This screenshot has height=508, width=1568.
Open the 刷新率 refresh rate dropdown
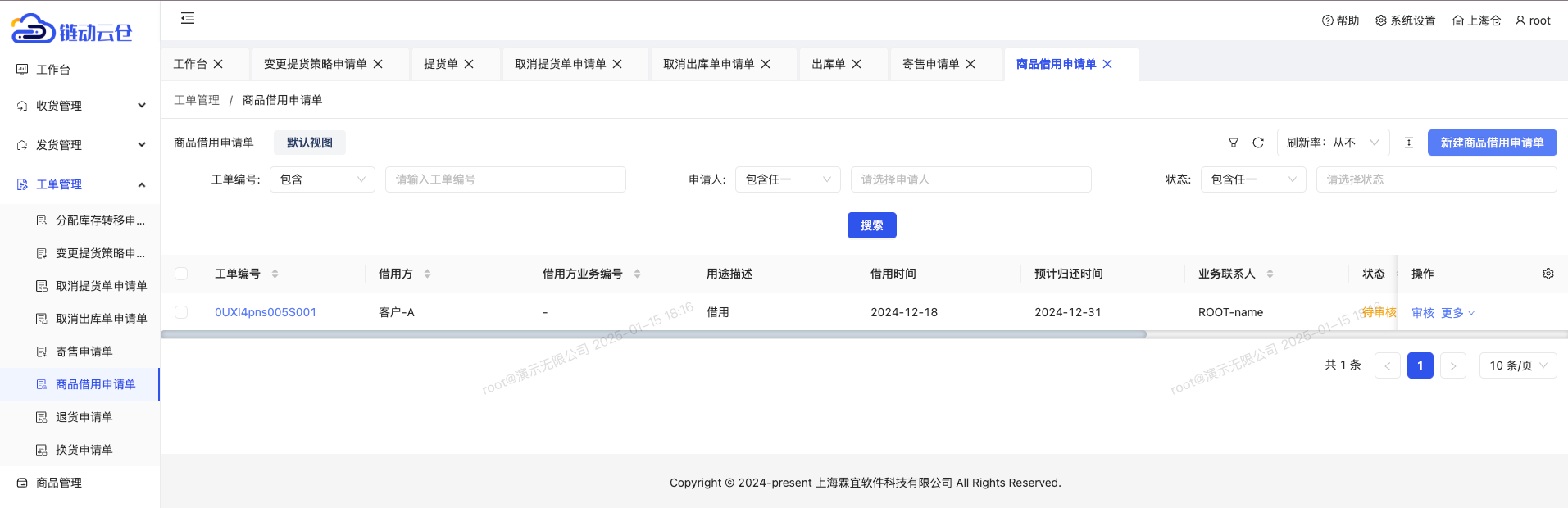coord(1333,143)
